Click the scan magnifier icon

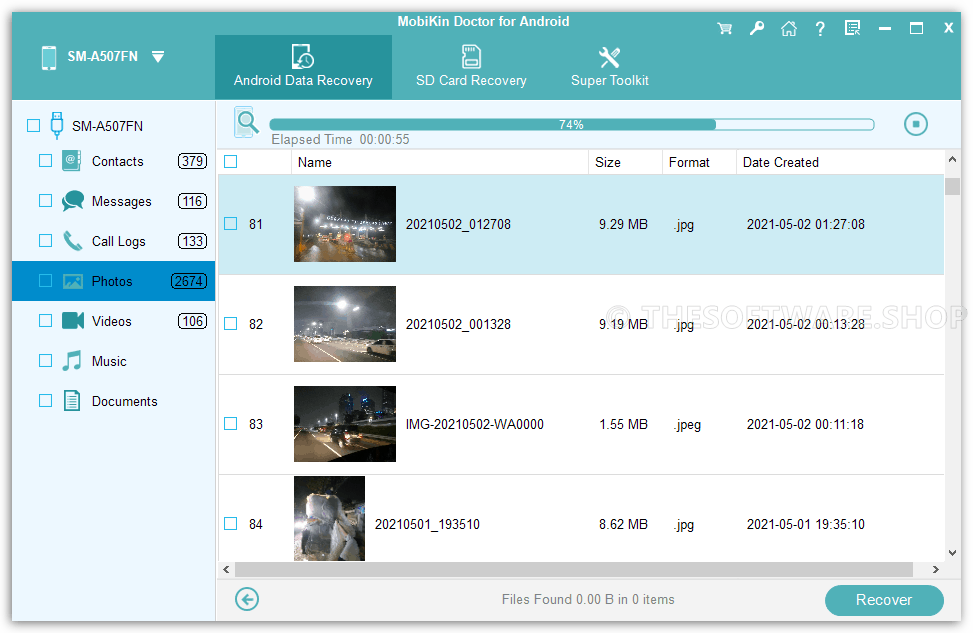pos(246,122)
